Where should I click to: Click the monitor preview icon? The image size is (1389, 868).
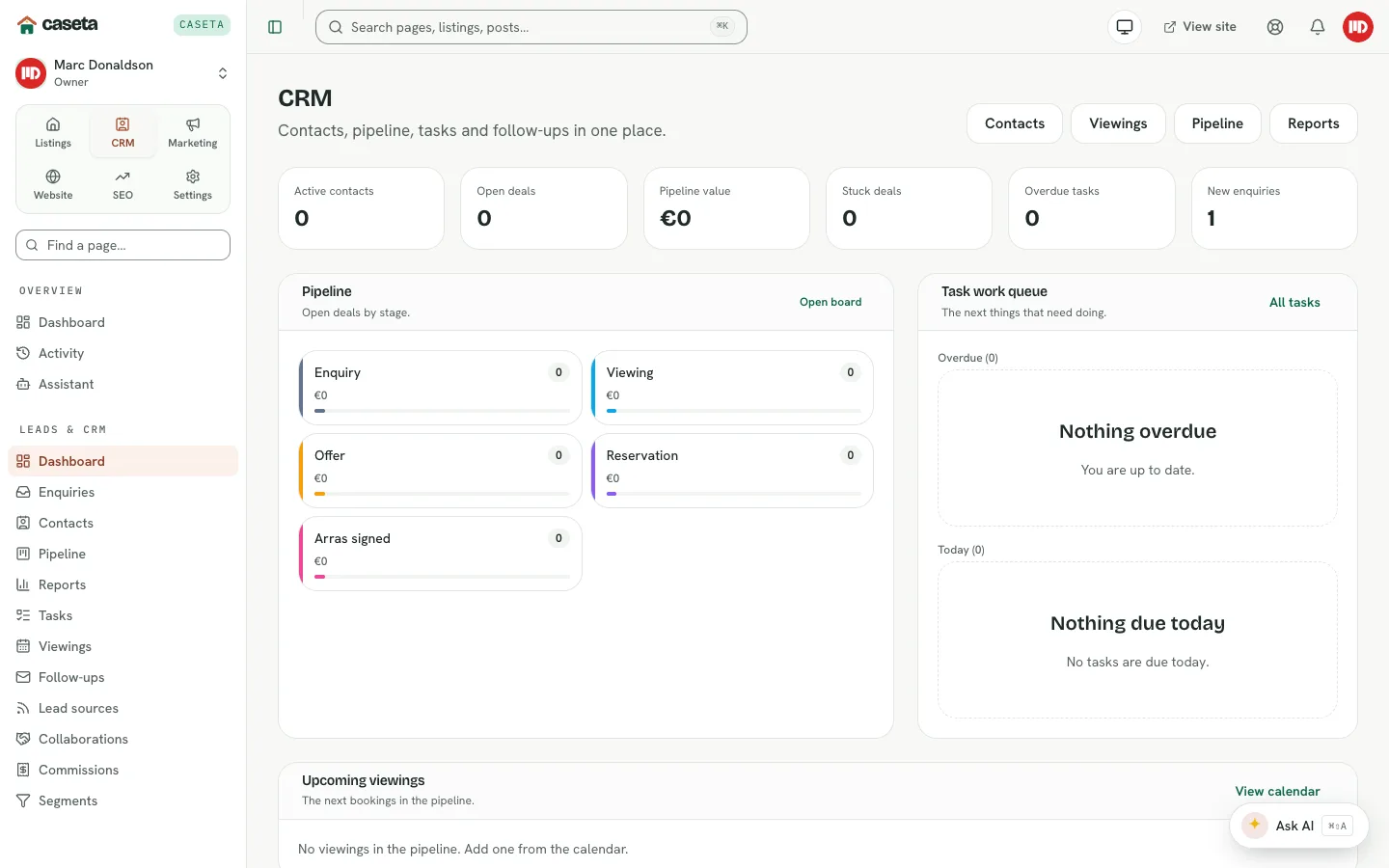pos(1125,27)
